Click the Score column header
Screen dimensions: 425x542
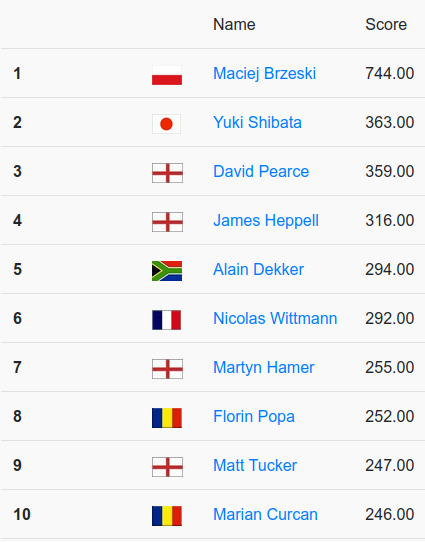tap(386, 25)
